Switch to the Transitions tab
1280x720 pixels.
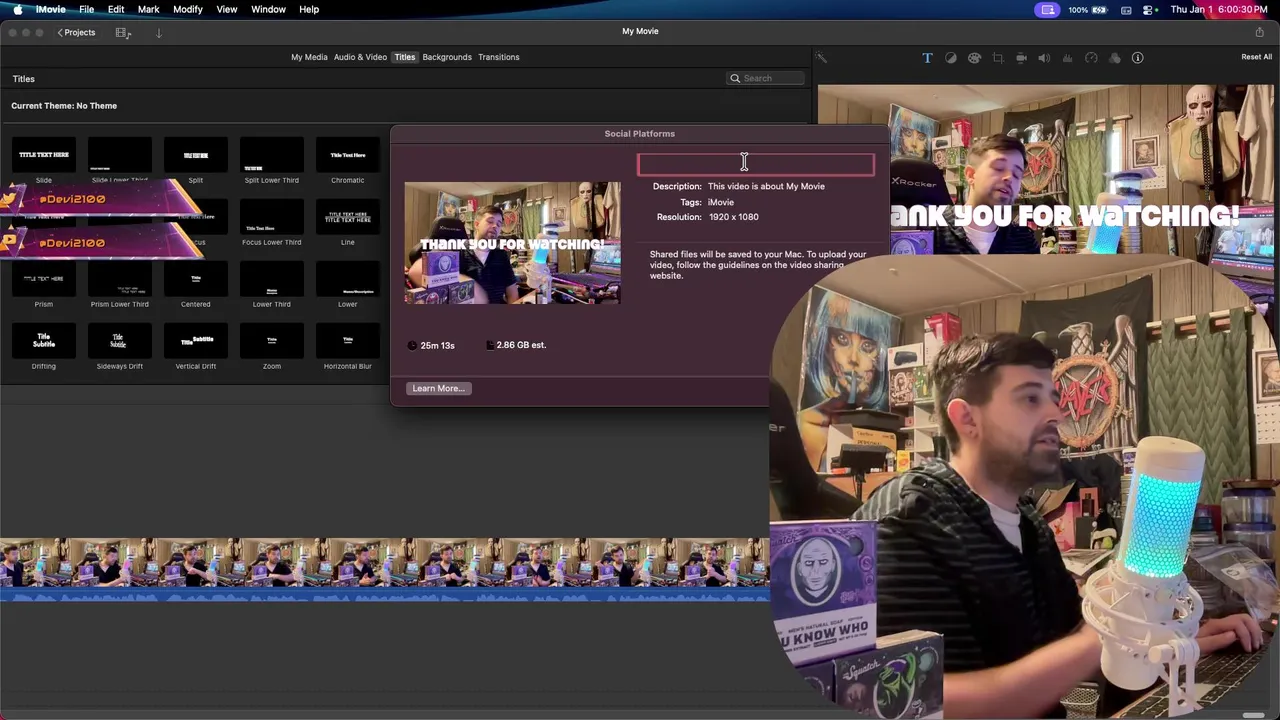[x=498, y=57]
